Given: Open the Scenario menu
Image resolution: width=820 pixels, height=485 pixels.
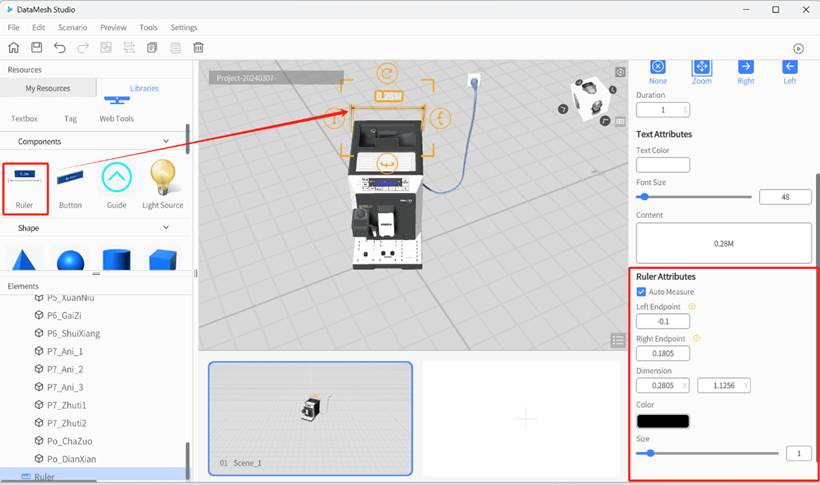Looking at the screenshot, I should [x=72, y=27].
